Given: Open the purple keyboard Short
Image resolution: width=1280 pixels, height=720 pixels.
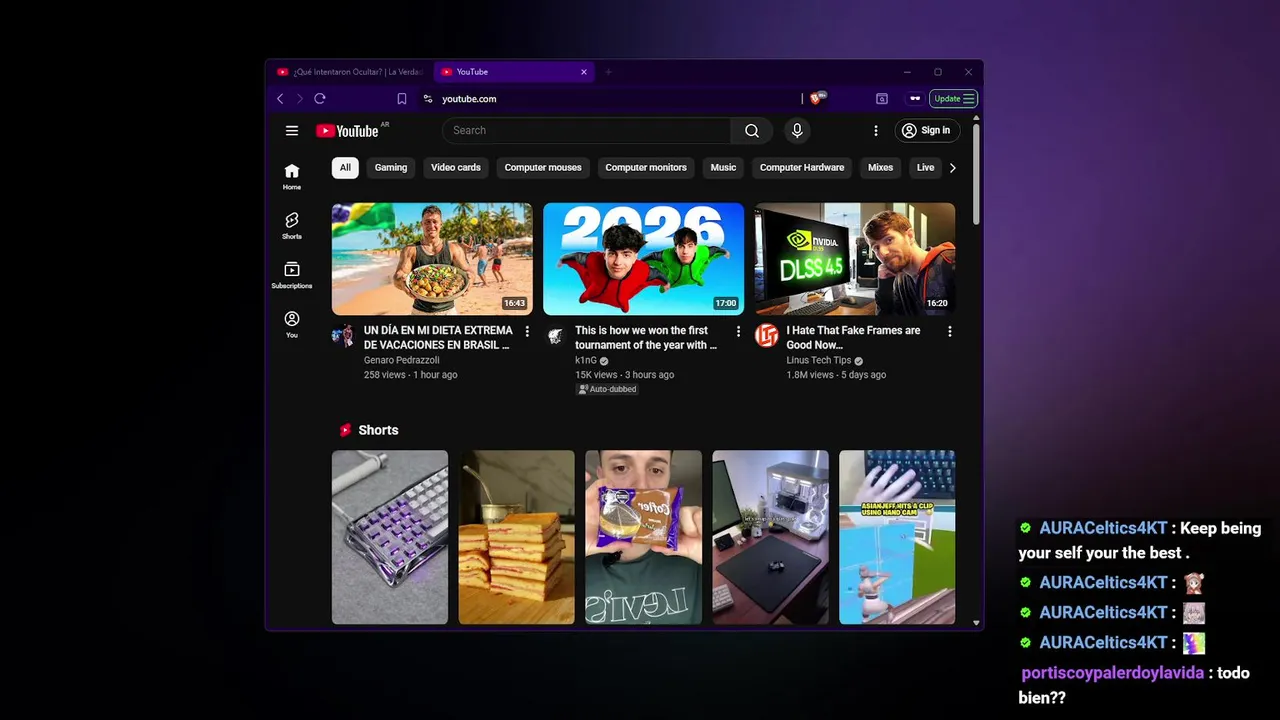Looking at the screenshot, I should [x=390, y=537].
